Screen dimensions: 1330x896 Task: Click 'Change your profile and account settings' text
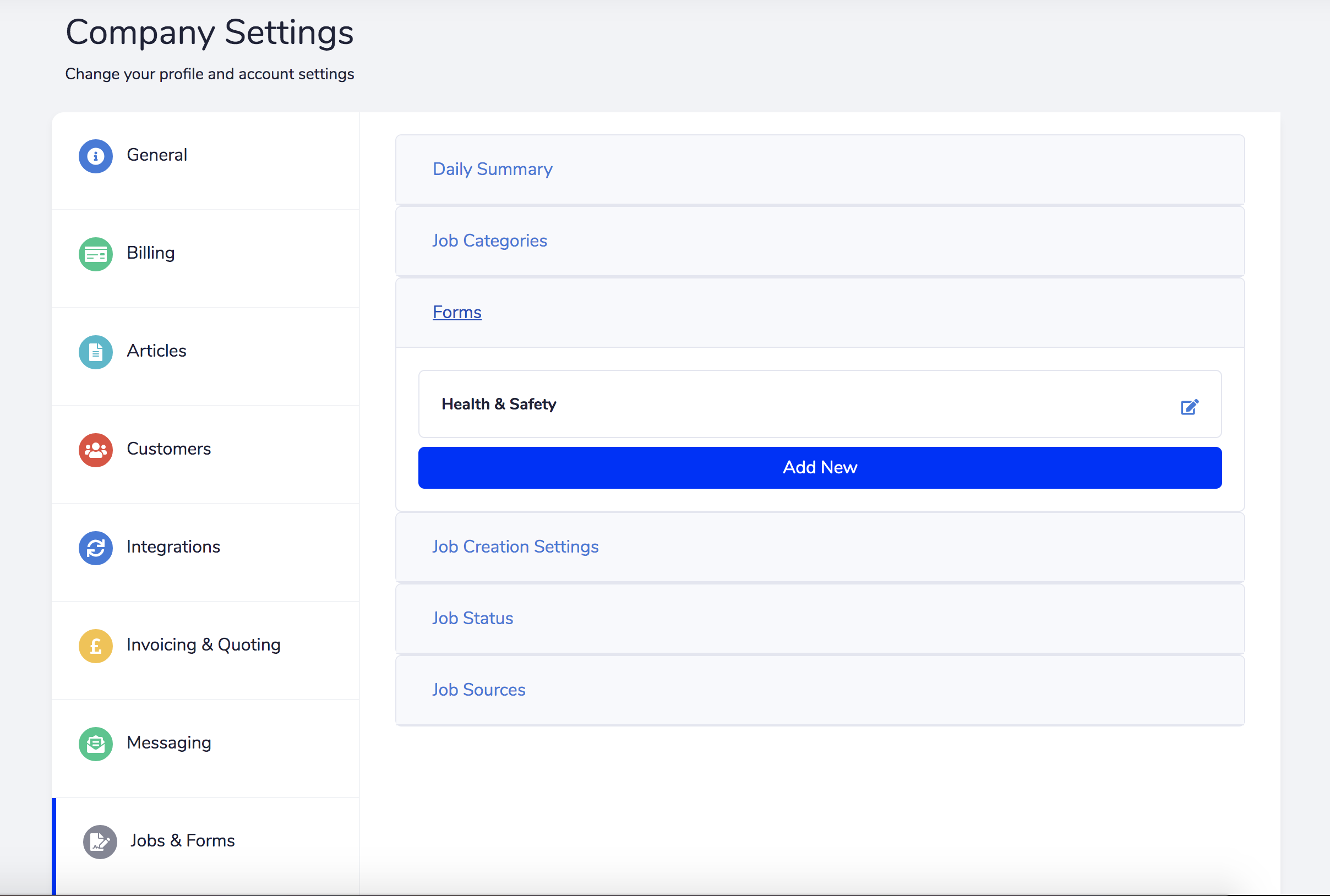point(210,74)
